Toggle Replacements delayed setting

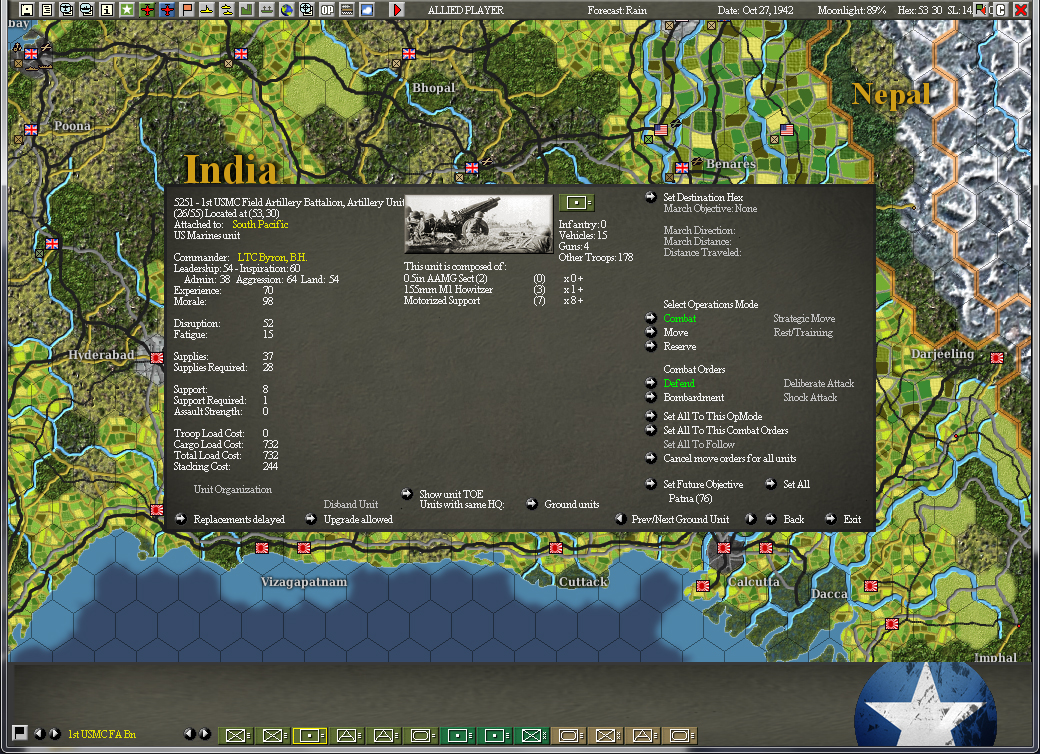(x=239, y=519)
